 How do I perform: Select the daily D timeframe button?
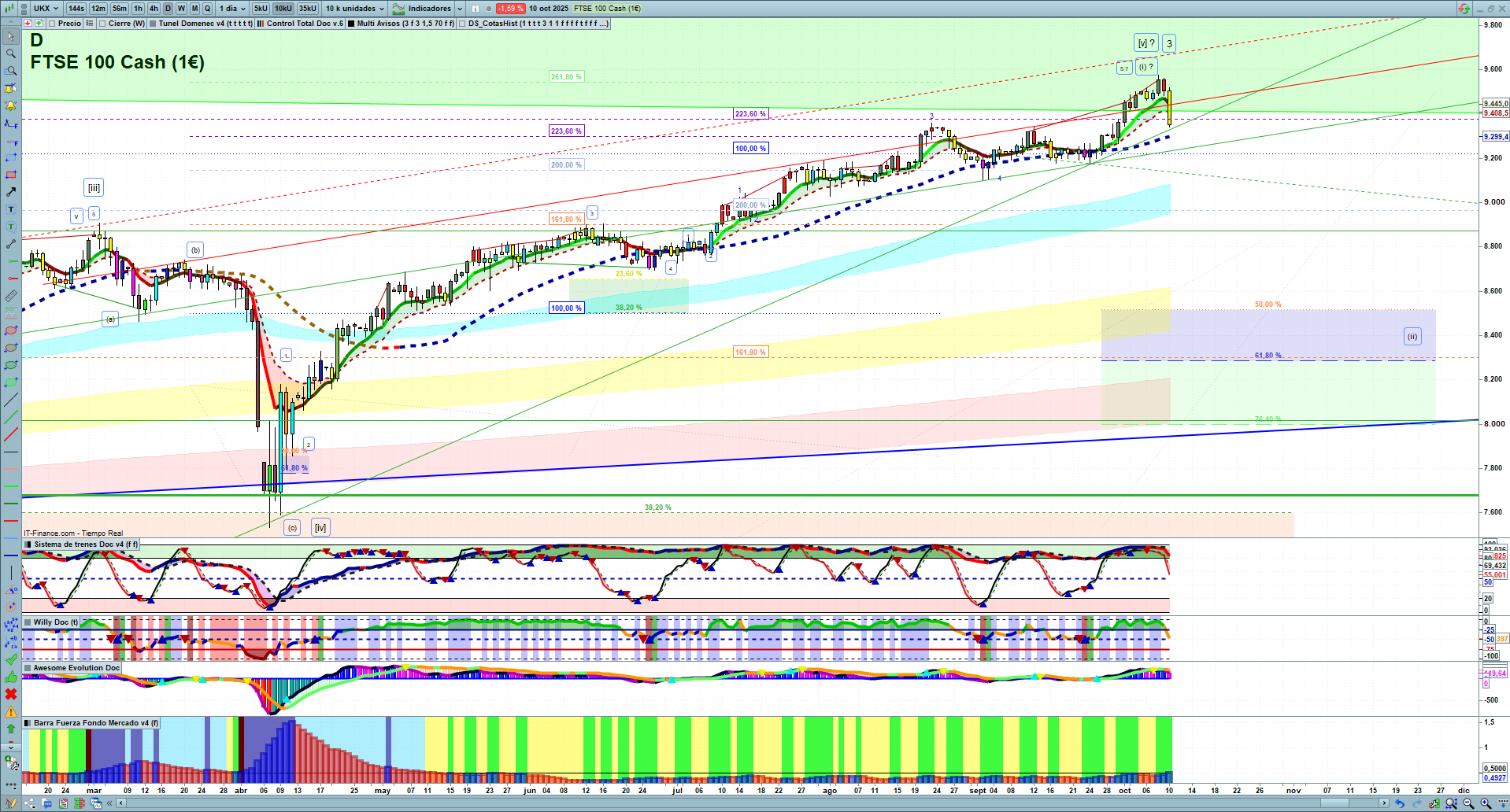click(168, 9)
